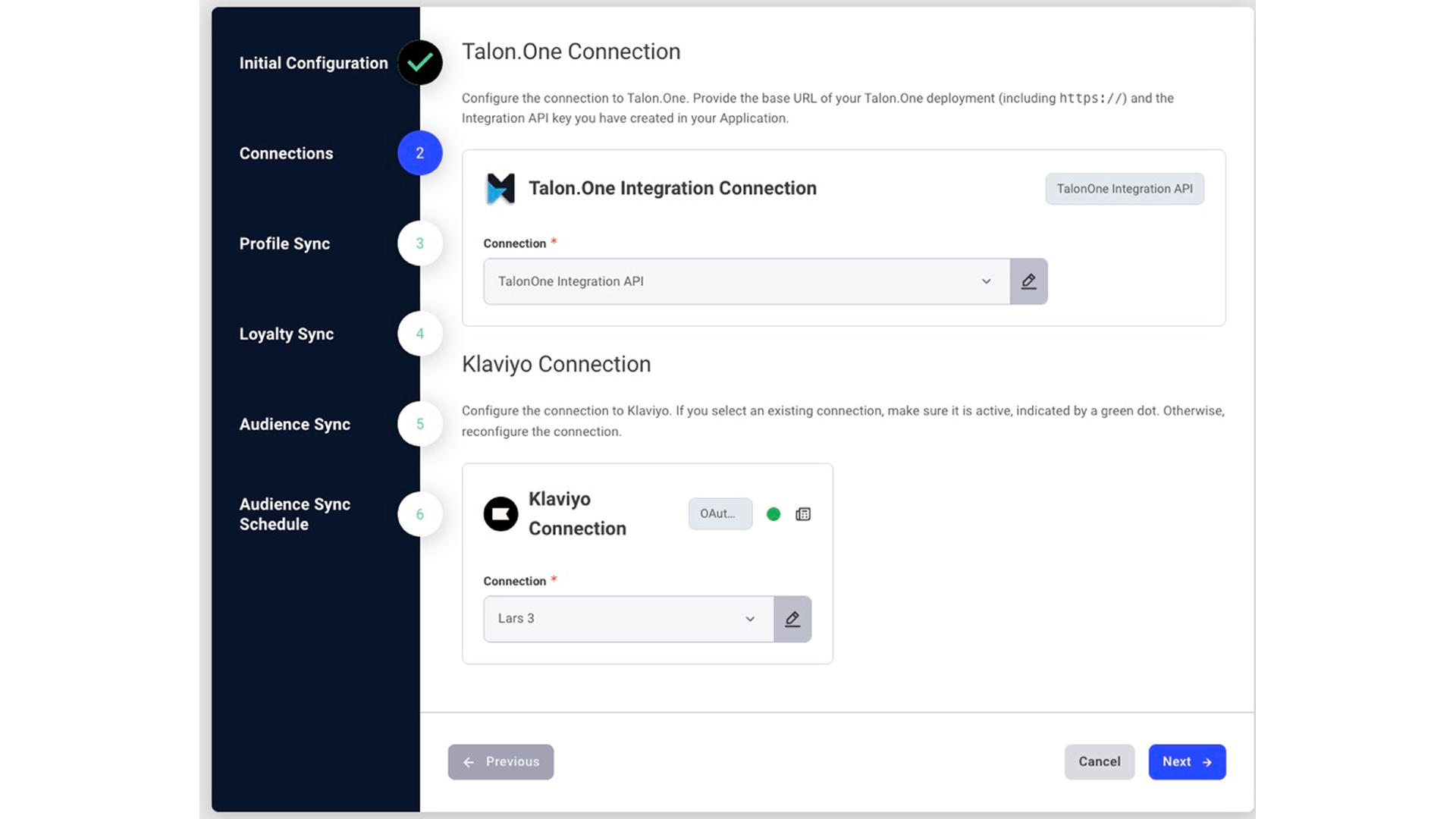
Task: Click the step 2 Connections circle
Action: pos(419,153)
